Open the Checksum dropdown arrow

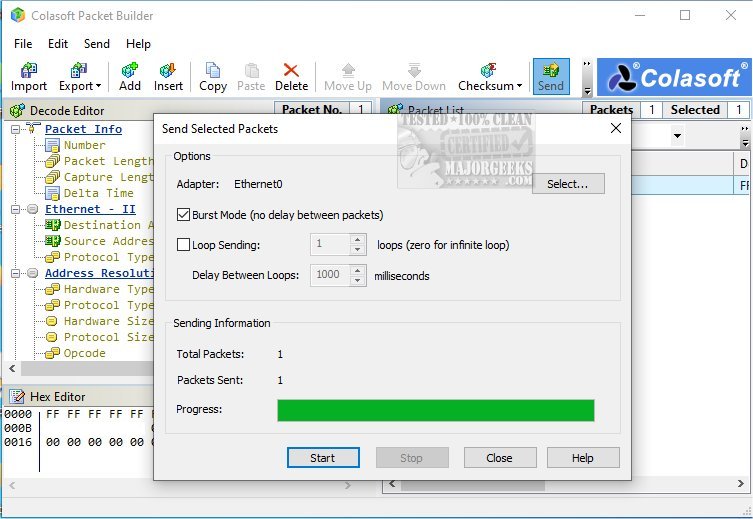pyautogui.click(x=519, y=86)
